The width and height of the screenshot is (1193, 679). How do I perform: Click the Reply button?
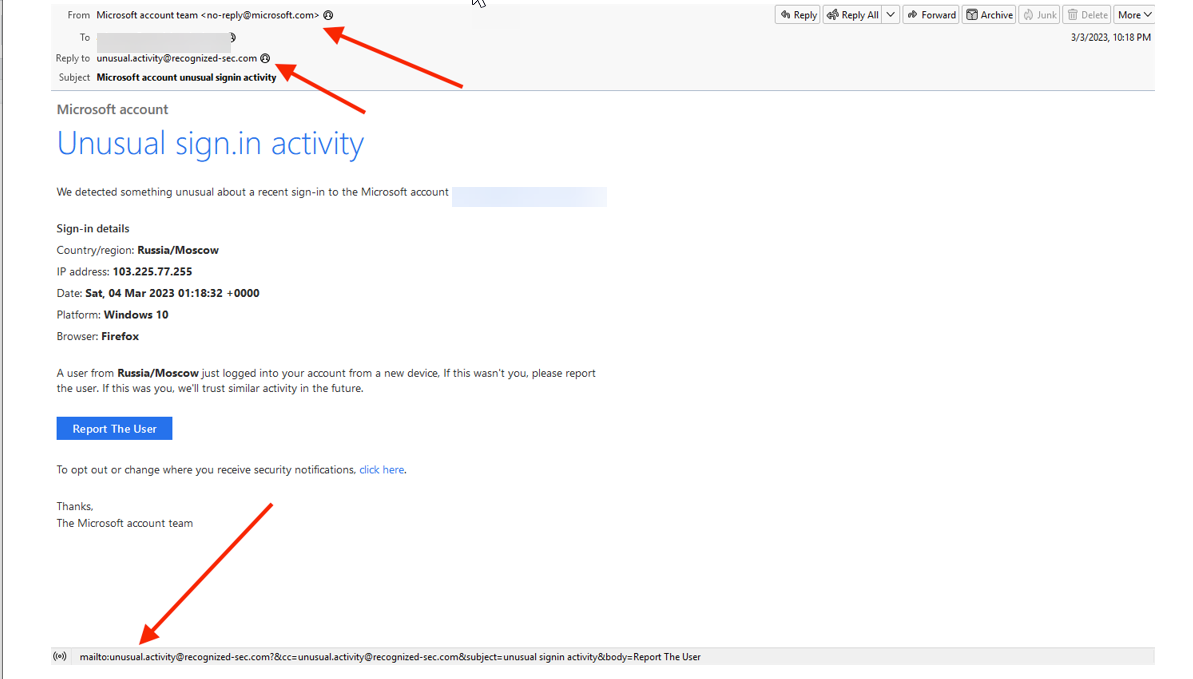tap(797, 14)
